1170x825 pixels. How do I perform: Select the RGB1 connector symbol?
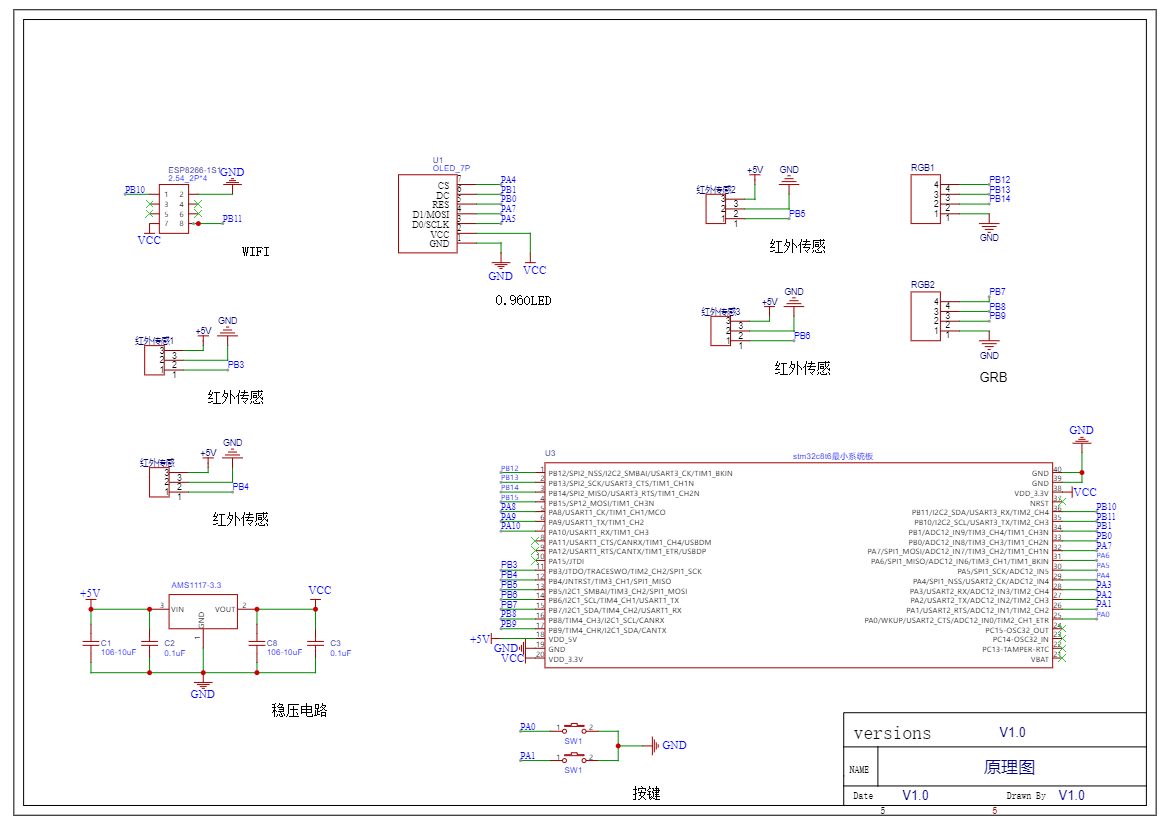click(x=925, y=198)
